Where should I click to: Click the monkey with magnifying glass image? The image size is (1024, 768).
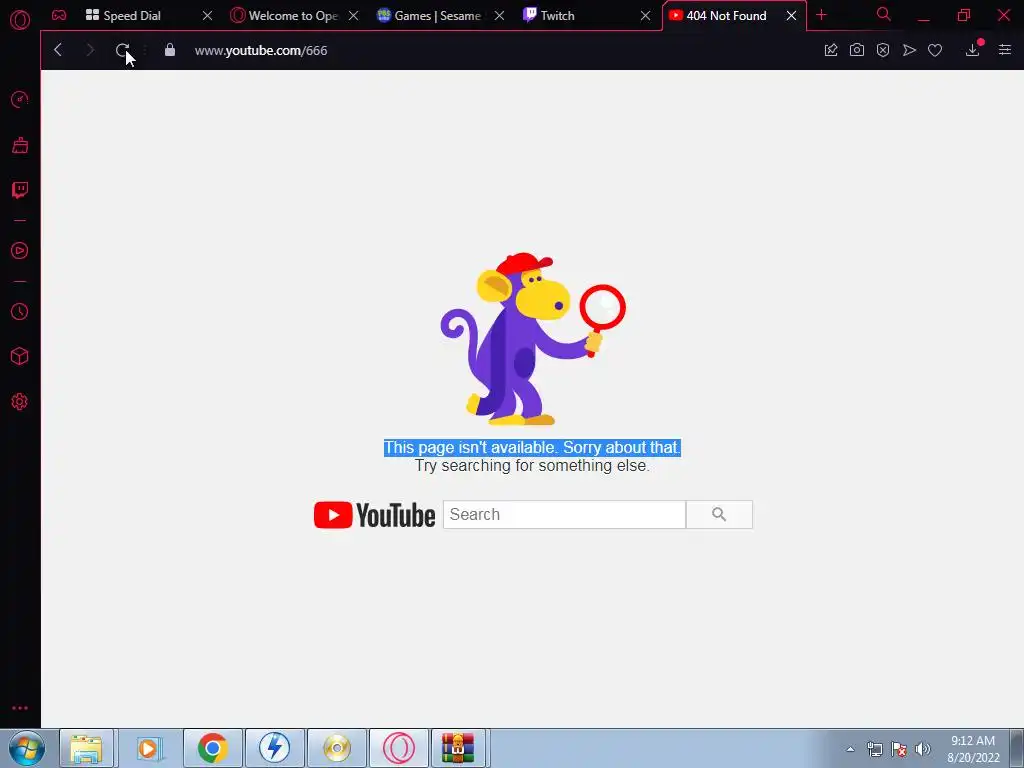532,339
